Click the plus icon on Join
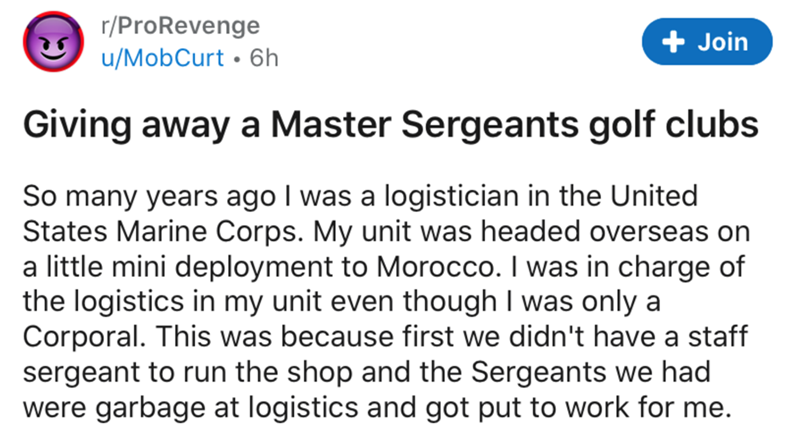This screenshot has height=440, width=800. click(x=671, y=42)
